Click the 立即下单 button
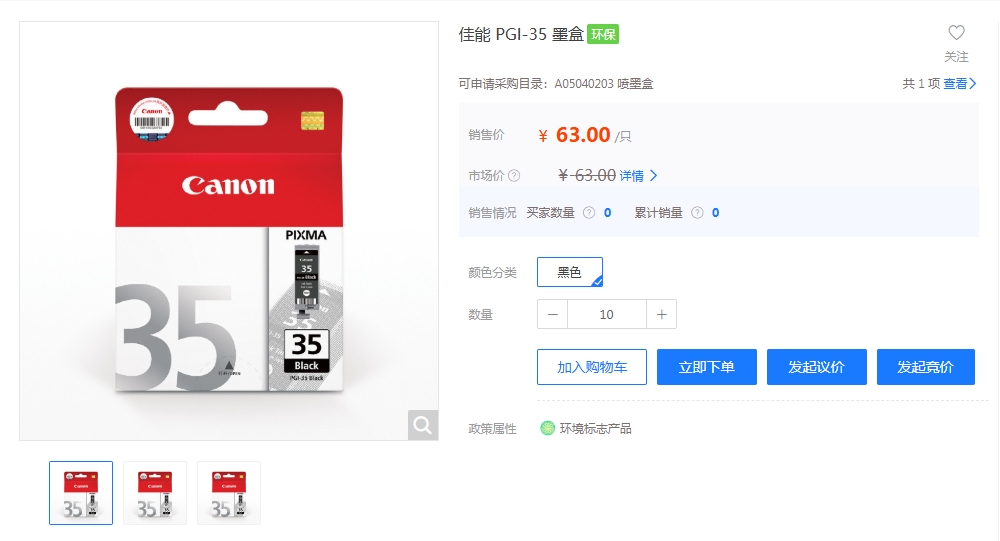The width and height of the screenshot is (1000, 541). point(707,367)
